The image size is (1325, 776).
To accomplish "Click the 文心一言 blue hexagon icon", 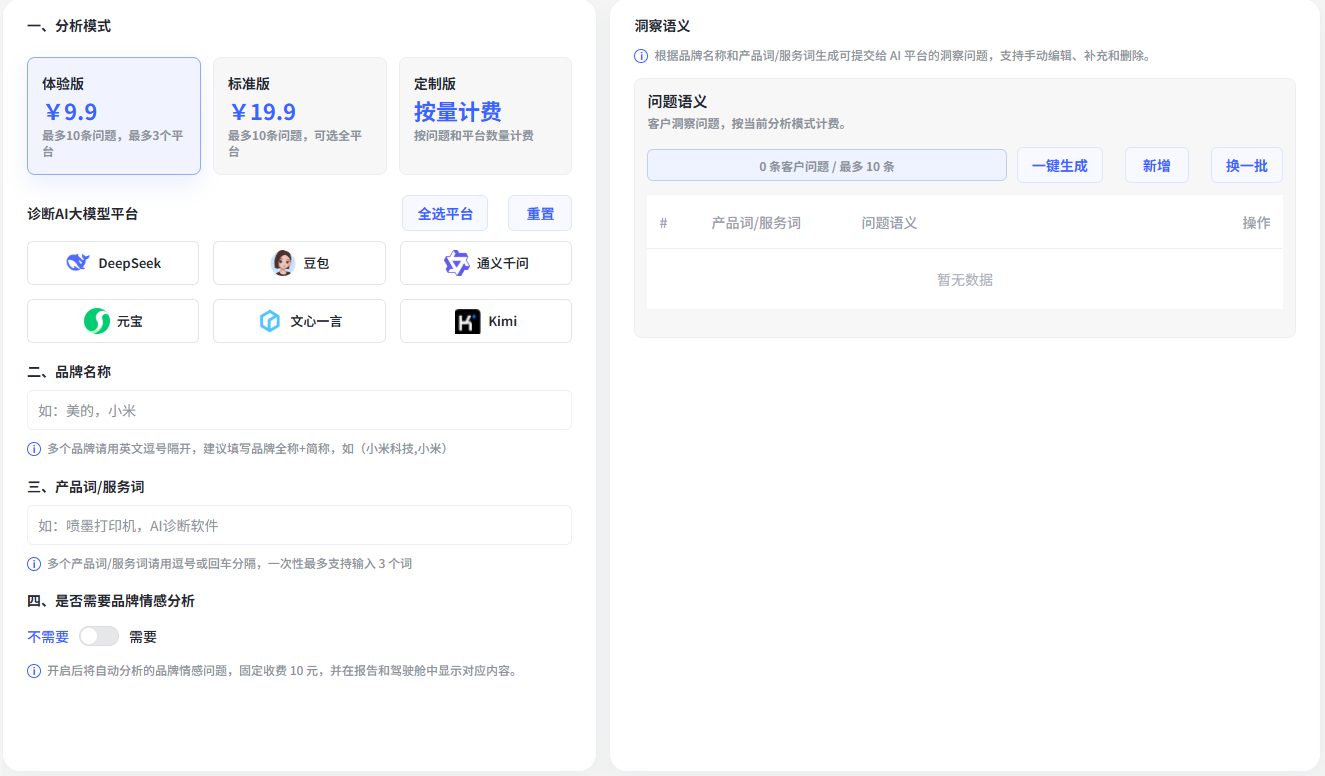I will point(270,321).
